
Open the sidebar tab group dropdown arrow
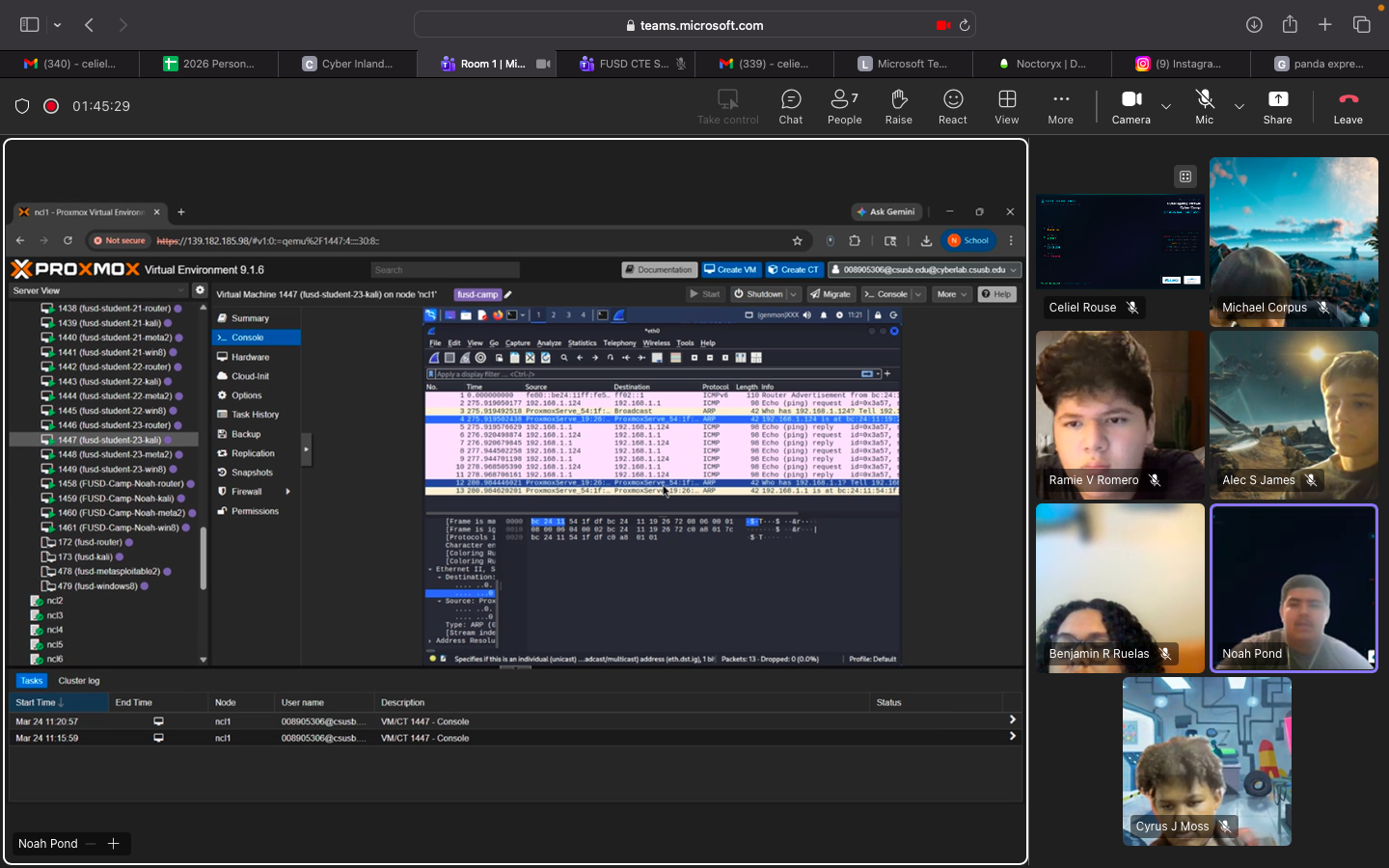(x=58, y=25)
